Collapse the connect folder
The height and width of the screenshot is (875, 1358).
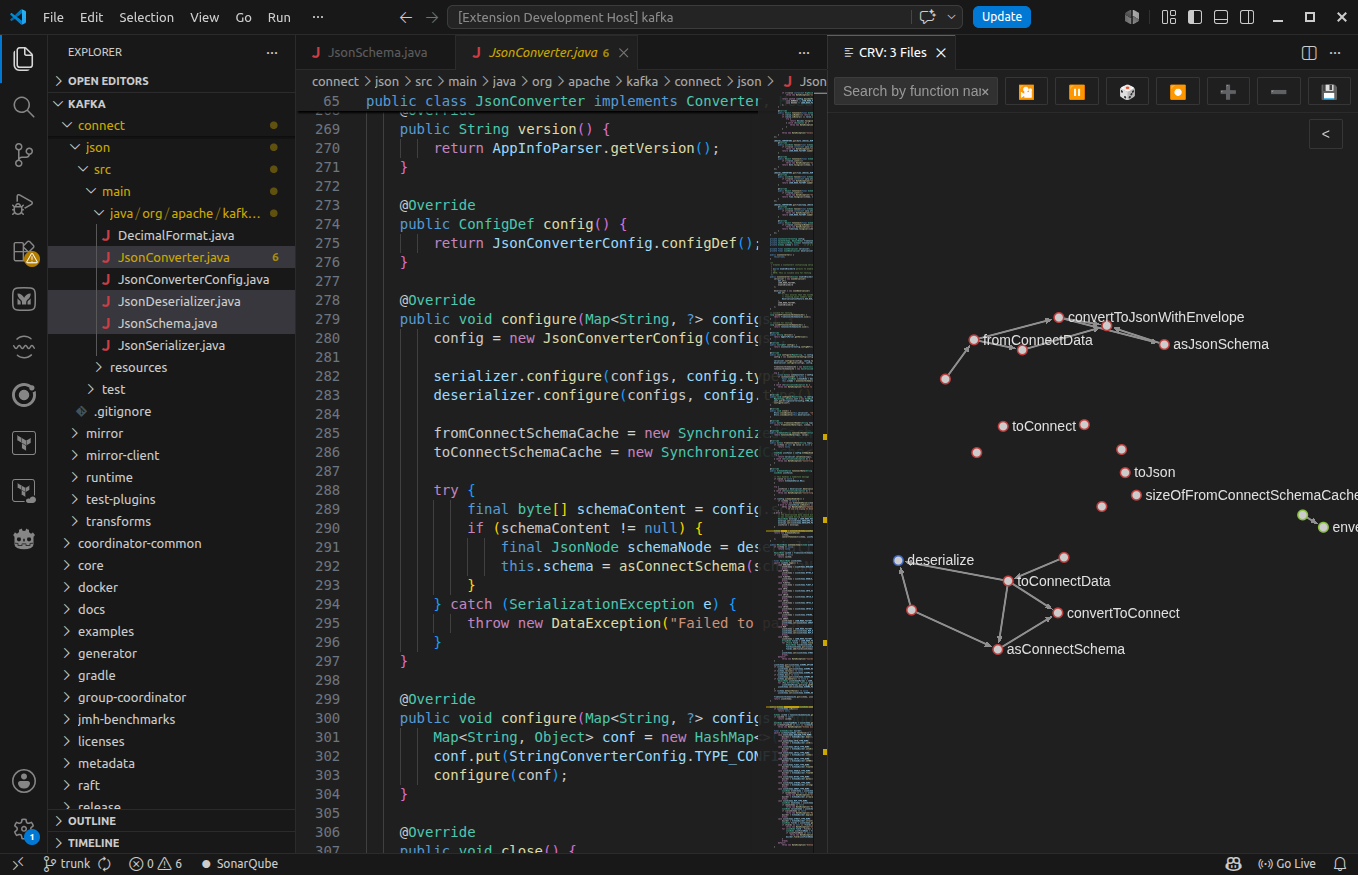[171, 125]
